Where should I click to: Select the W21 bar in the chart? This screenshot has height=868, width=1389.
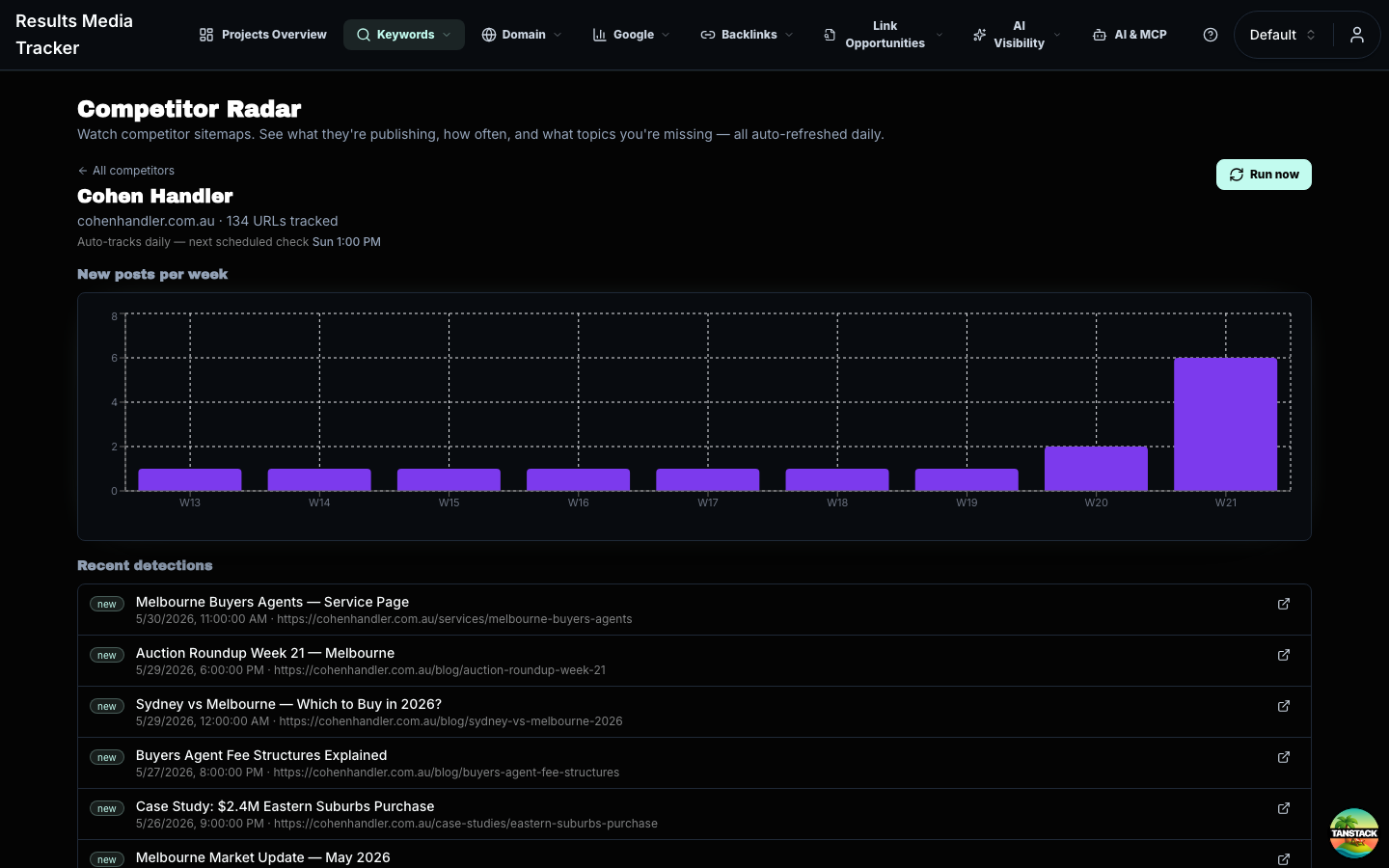[1225, 424]
